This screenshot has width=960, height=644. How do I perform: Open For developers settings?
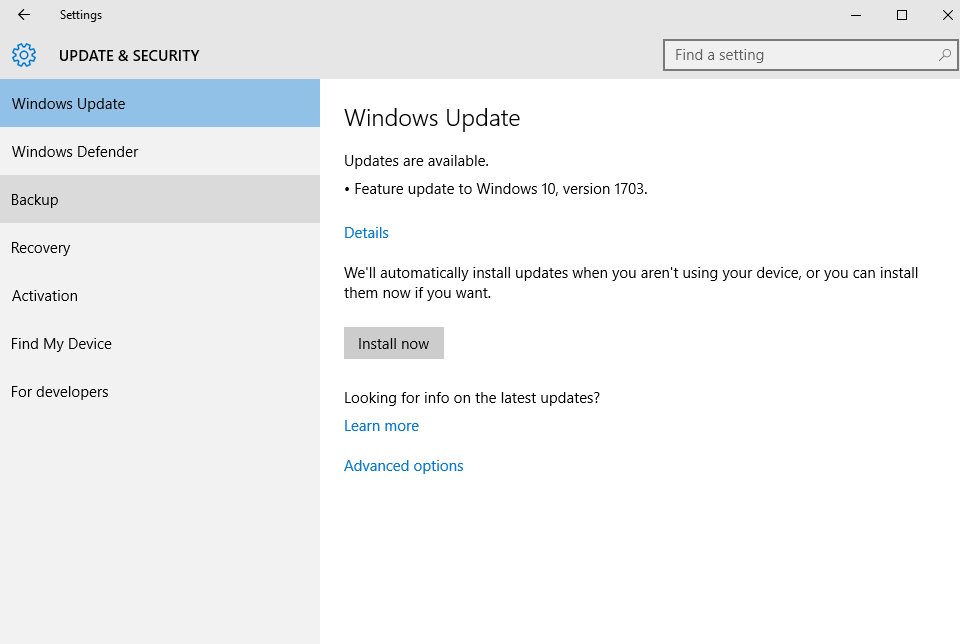point(160,392)
